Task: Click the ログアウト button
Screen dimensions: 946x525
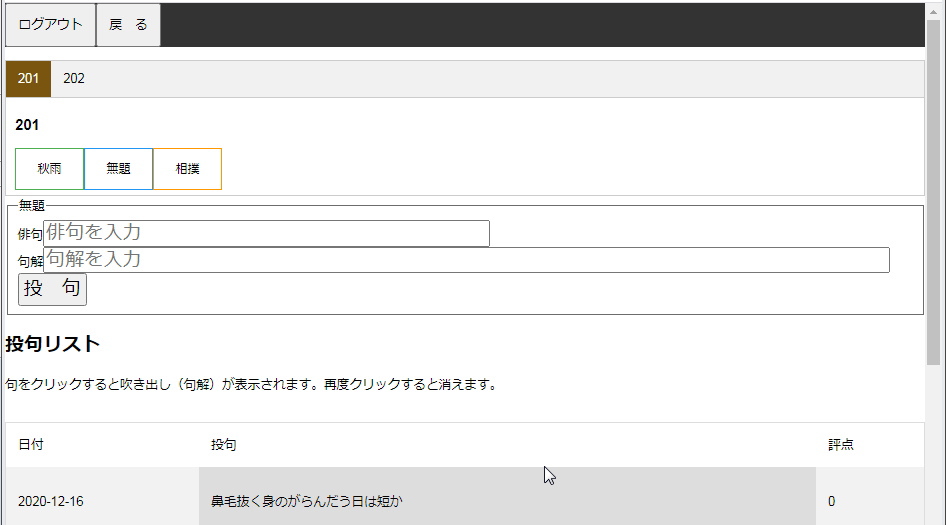Action: (x=50, y=25)
